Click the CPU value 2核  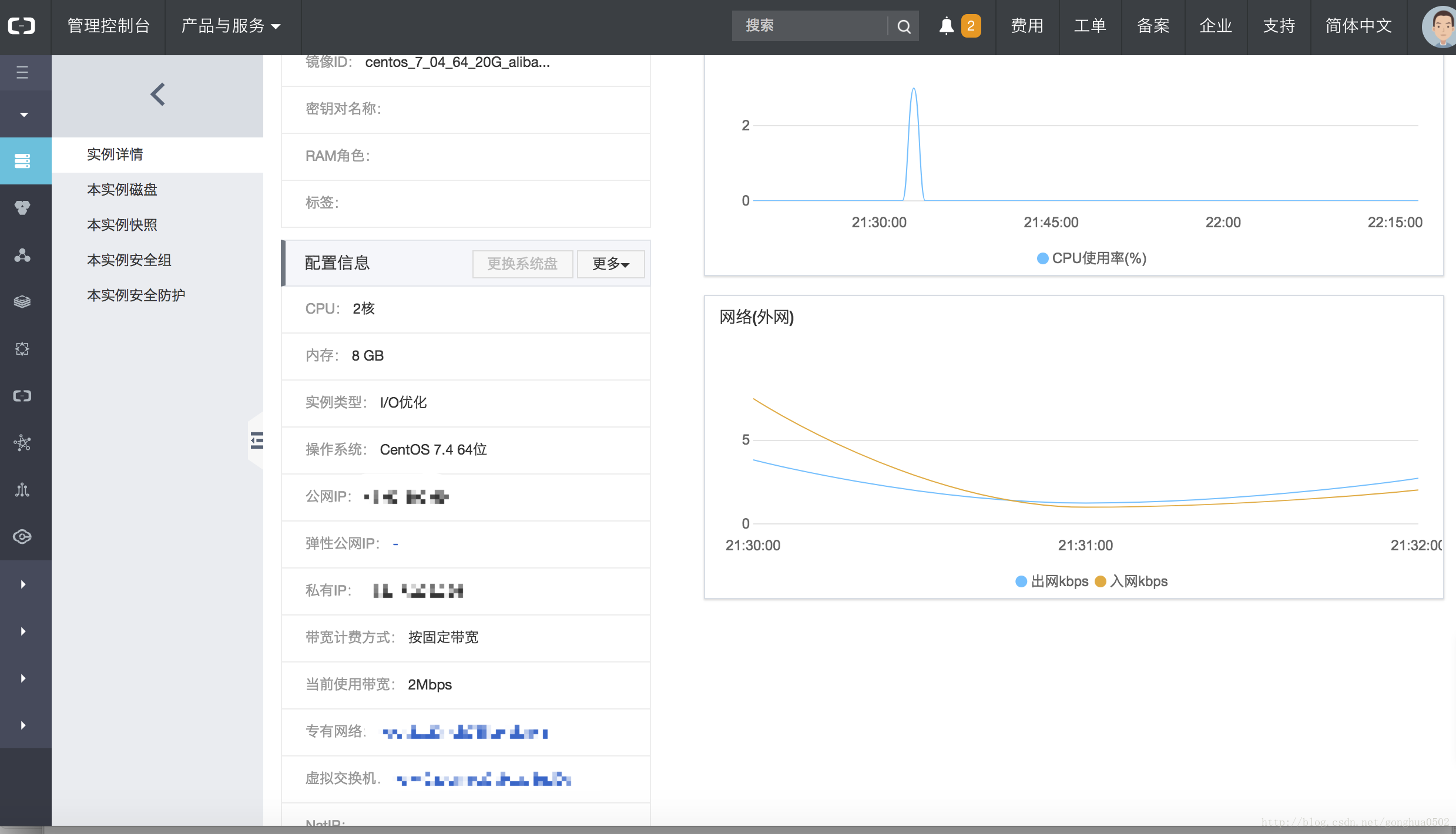(363, 309)
